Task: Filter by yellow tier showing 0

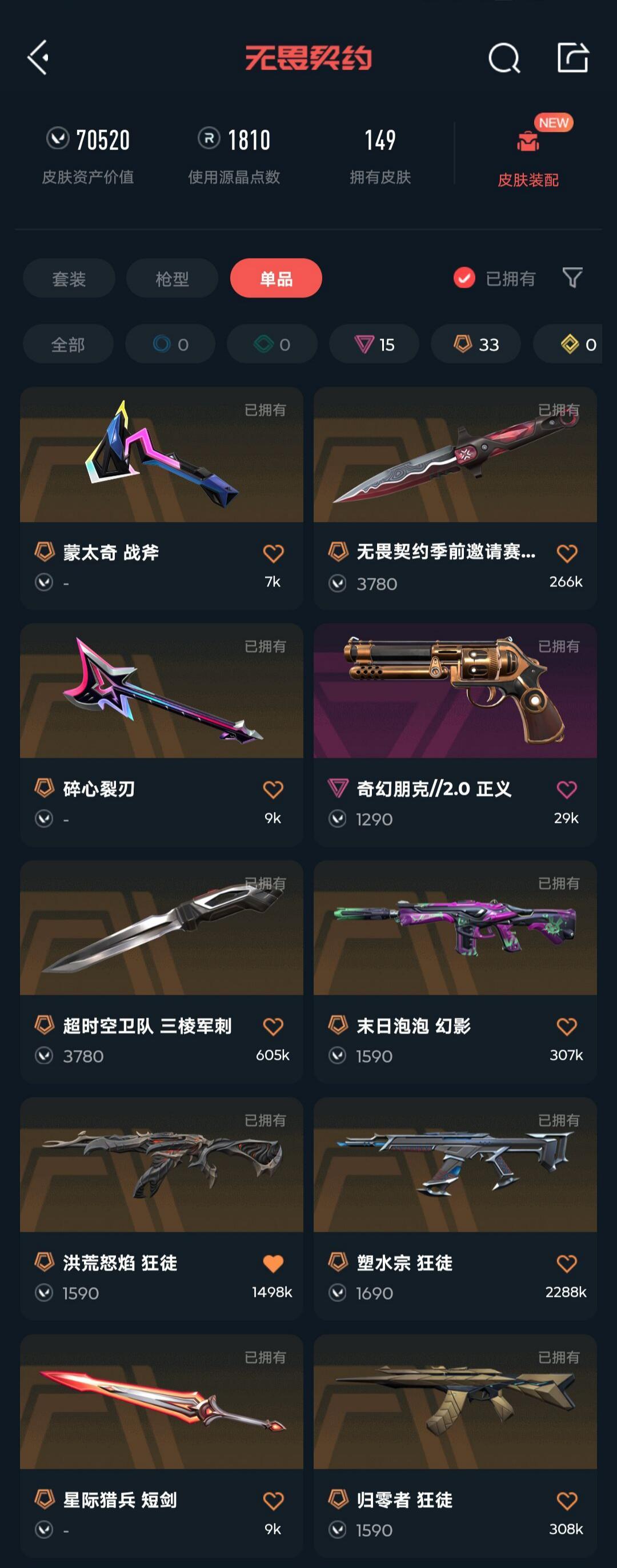Action: (x=568, y=344)
